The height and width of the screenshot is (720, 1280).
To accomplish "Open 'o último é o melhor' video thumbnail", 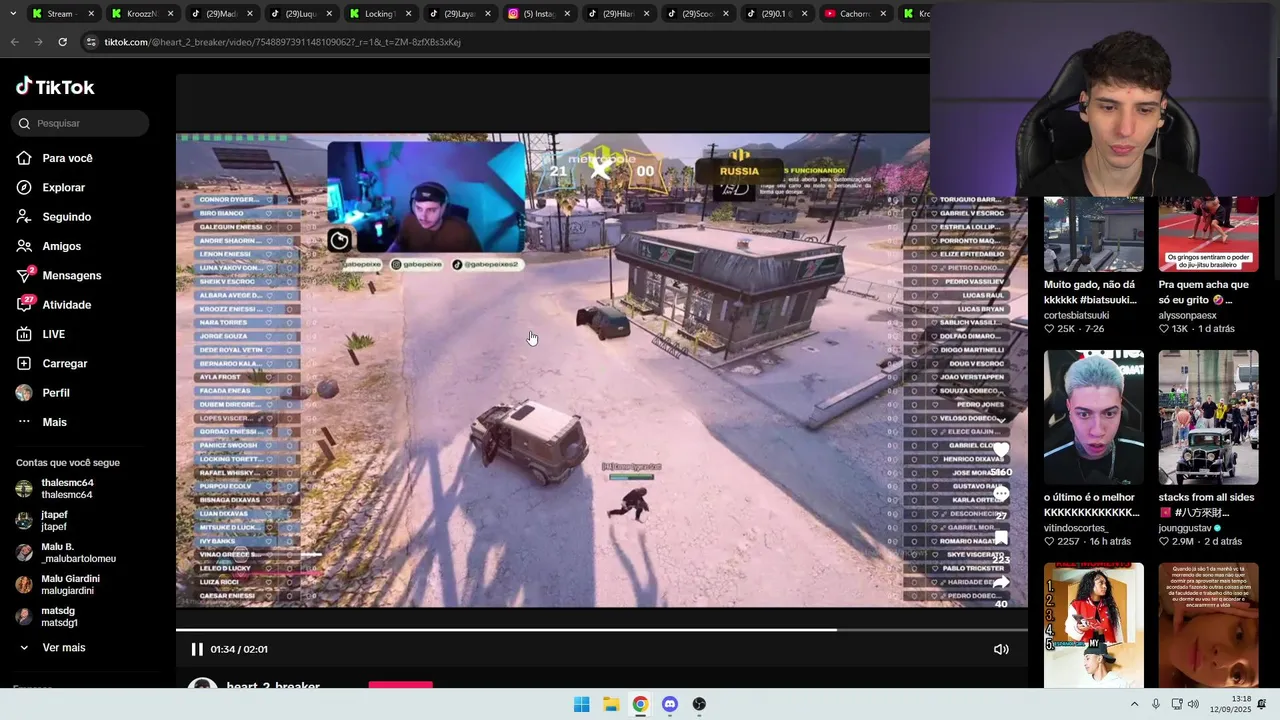I will [1093, 417].
